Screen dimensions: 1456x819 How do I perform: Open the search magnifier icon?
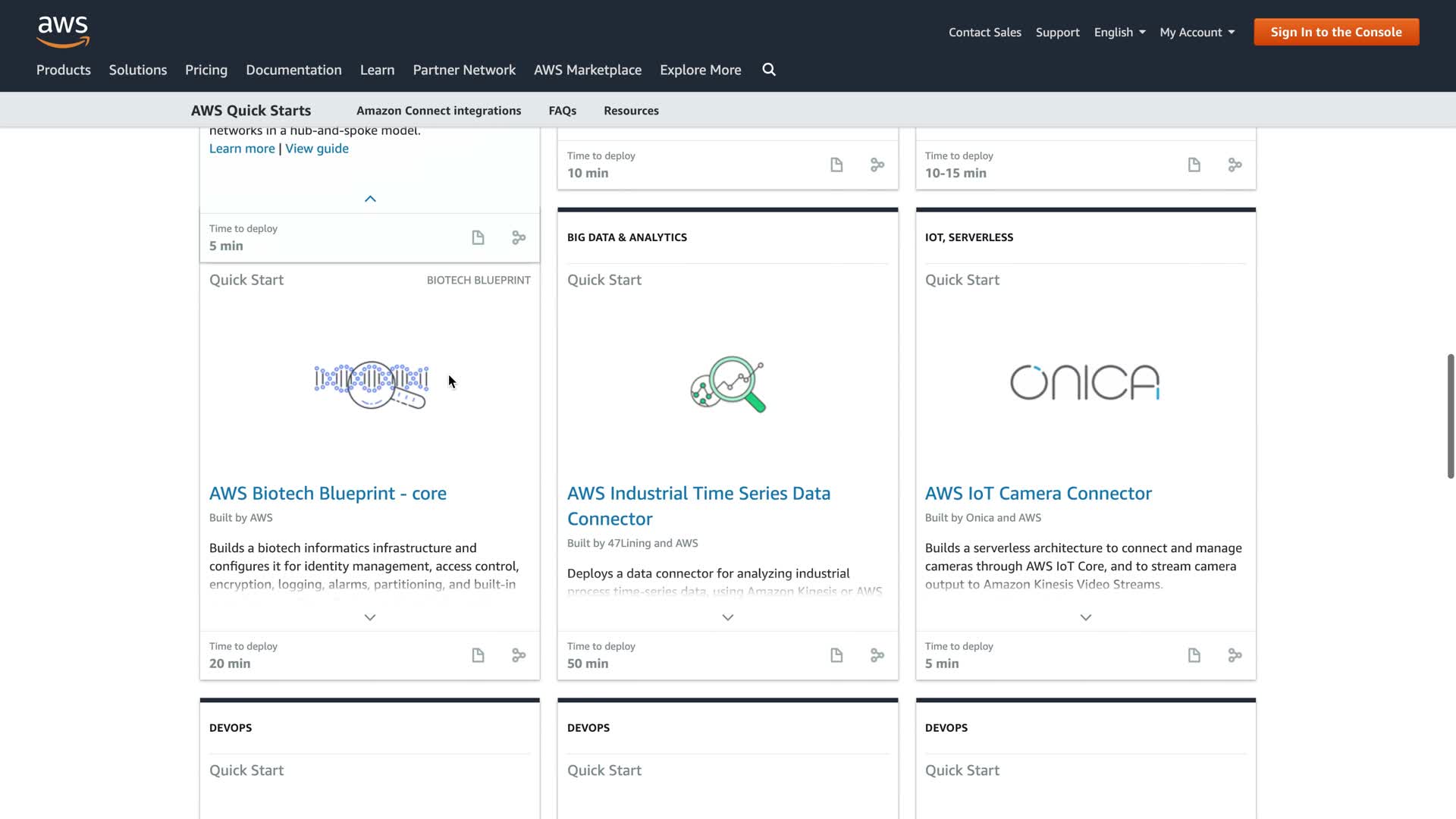pyautogui.click(x=769, y=70)
